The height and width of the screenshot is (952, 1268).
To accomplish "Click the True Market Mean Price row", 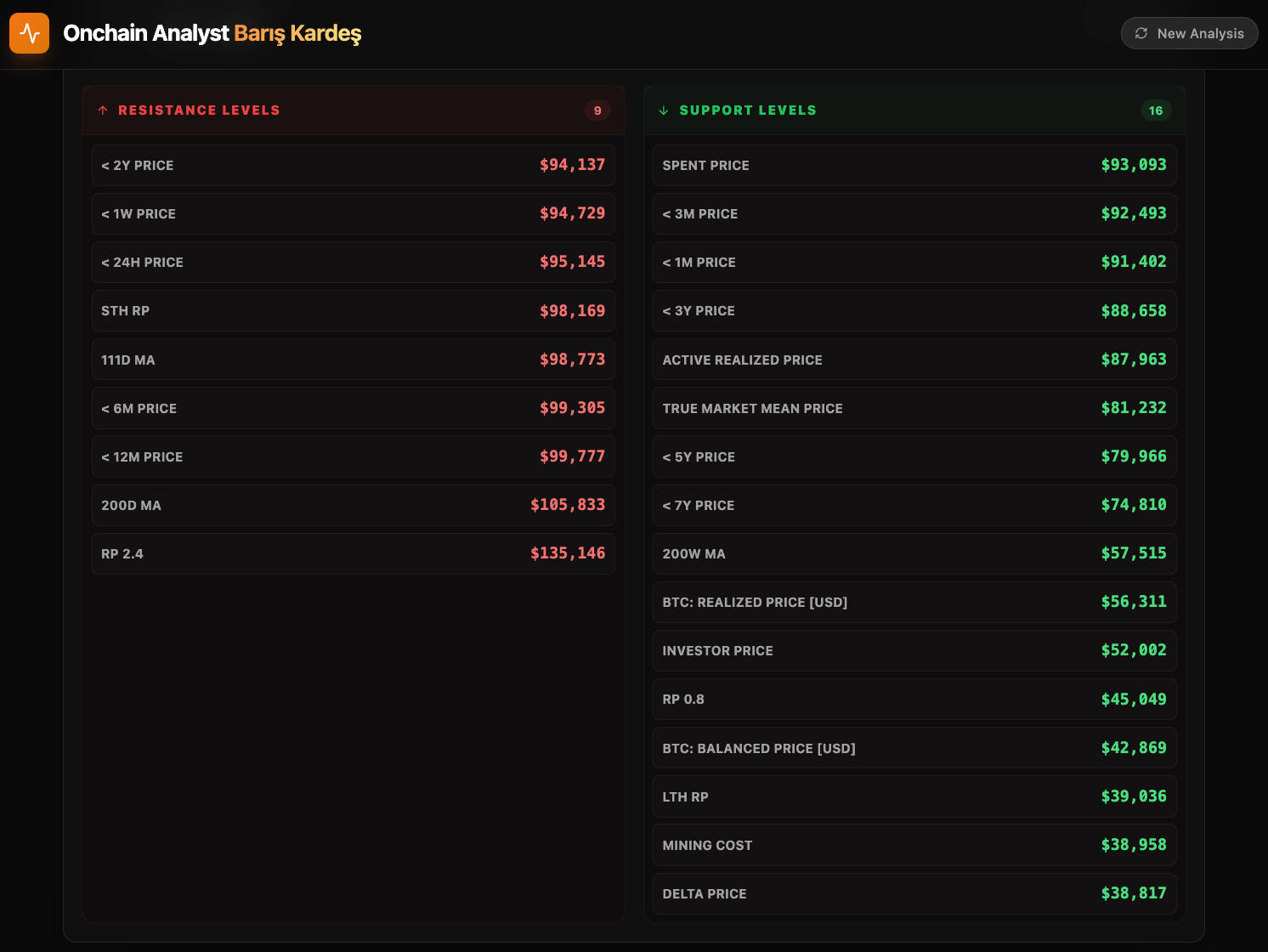I will (914, 408).
